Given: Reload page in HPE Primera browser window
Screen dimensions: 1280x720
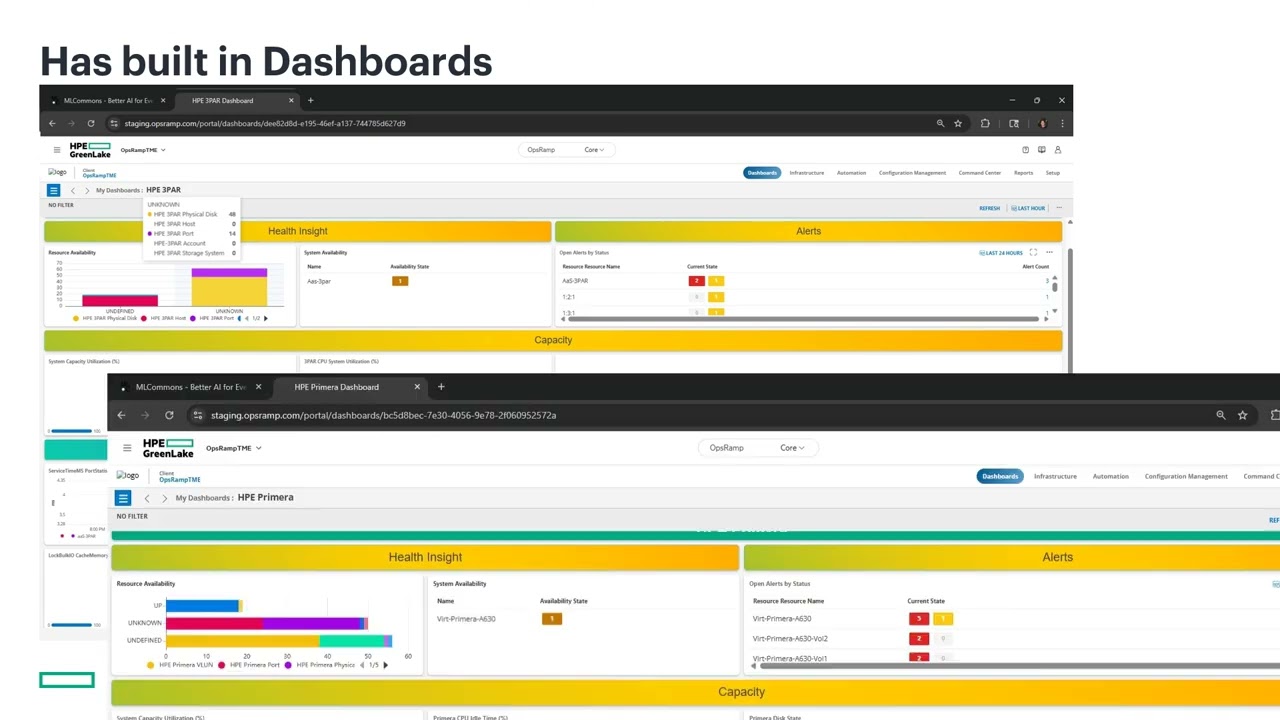Looking at the screenshot, I should [169, 415].
